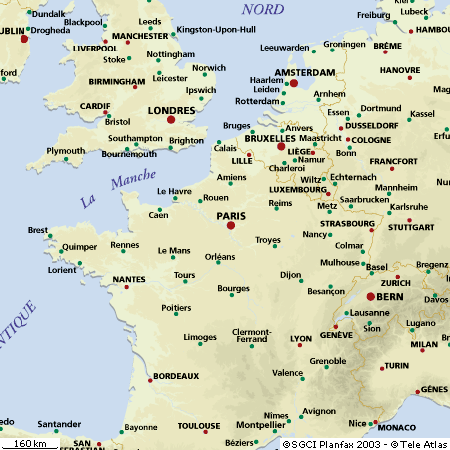Viewport: 450px width, 450px height.
Task: Click the Dijon green marker
Action: point(301,281)
